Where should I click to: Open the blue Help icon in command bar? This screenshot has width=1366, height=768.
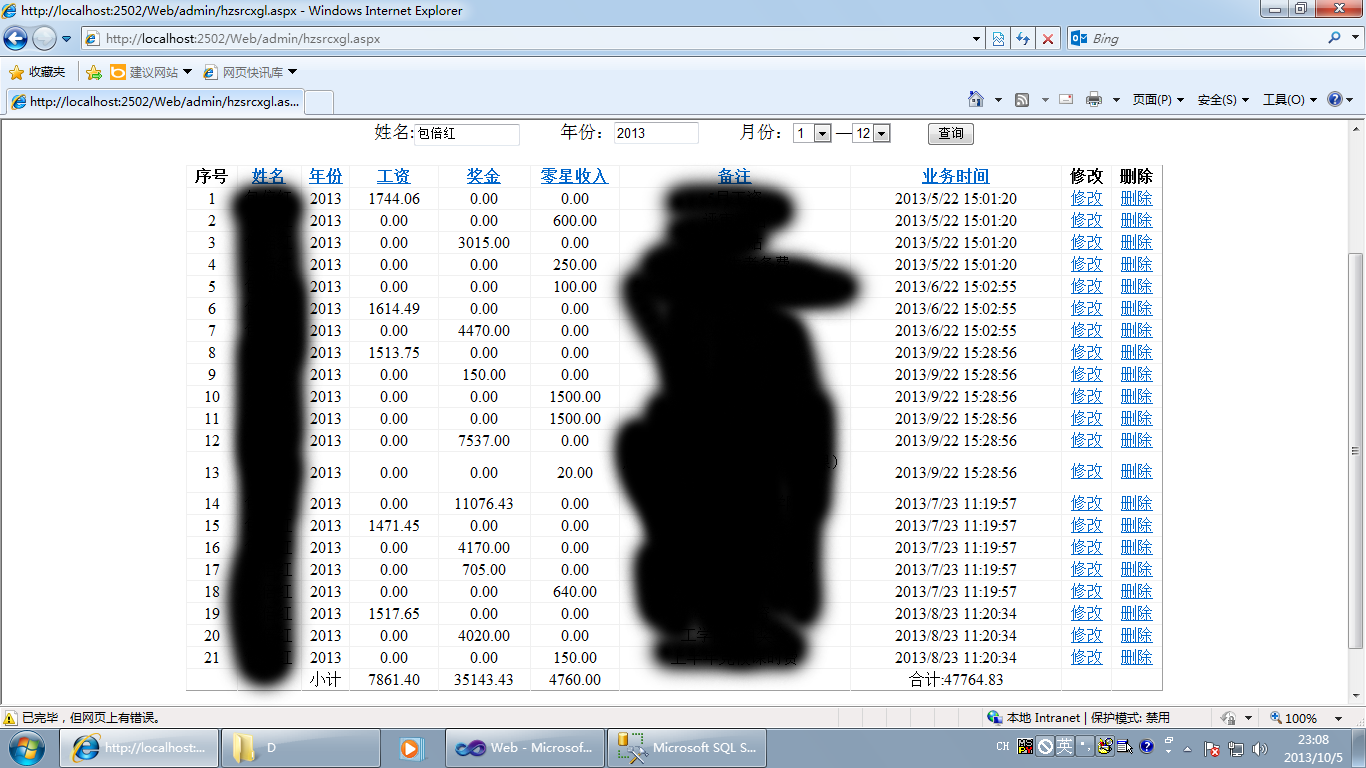pos(1334,100)
